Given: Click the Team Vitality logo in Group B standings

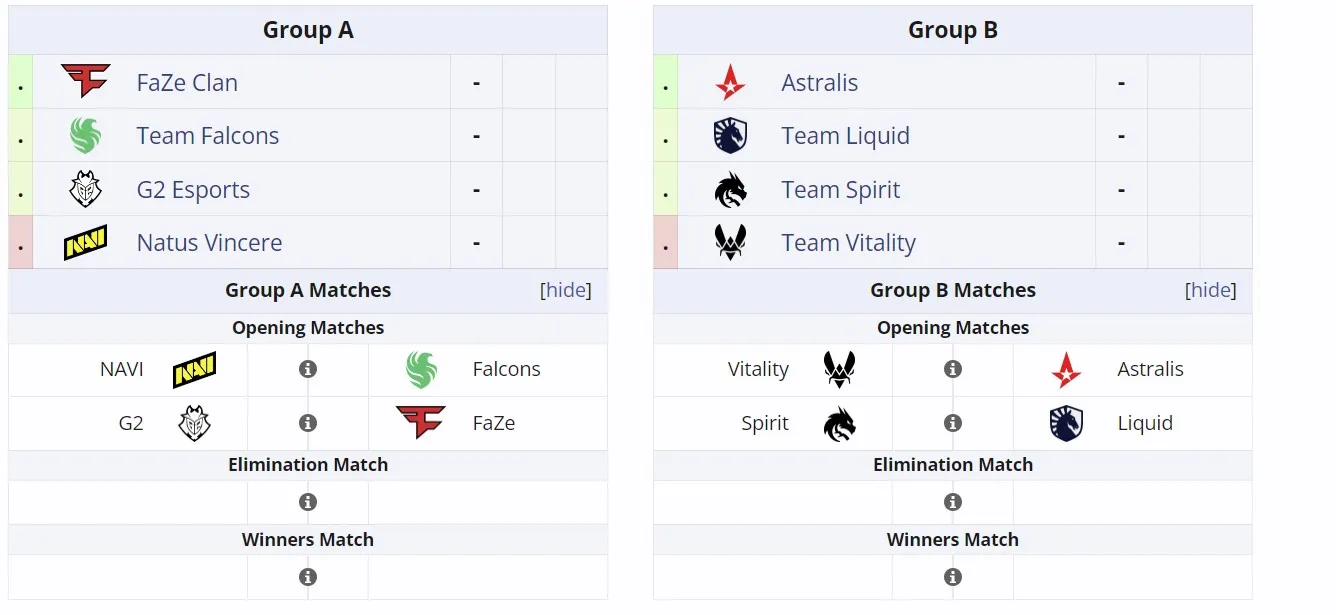Looking at the screenshot, I should (x=731, y=243).
